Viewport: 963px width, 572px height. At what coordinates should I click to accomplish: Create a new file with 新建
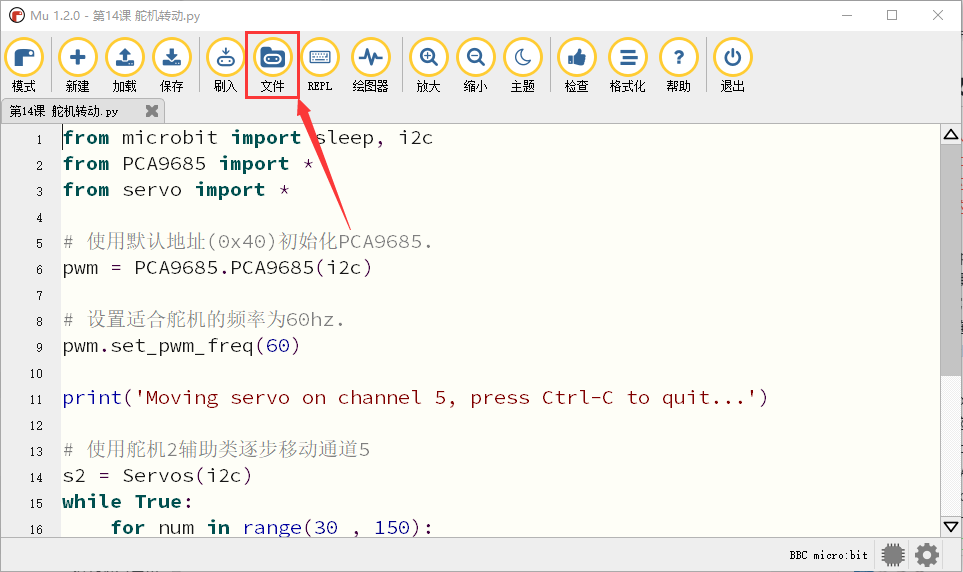click(x=77, y=65)
